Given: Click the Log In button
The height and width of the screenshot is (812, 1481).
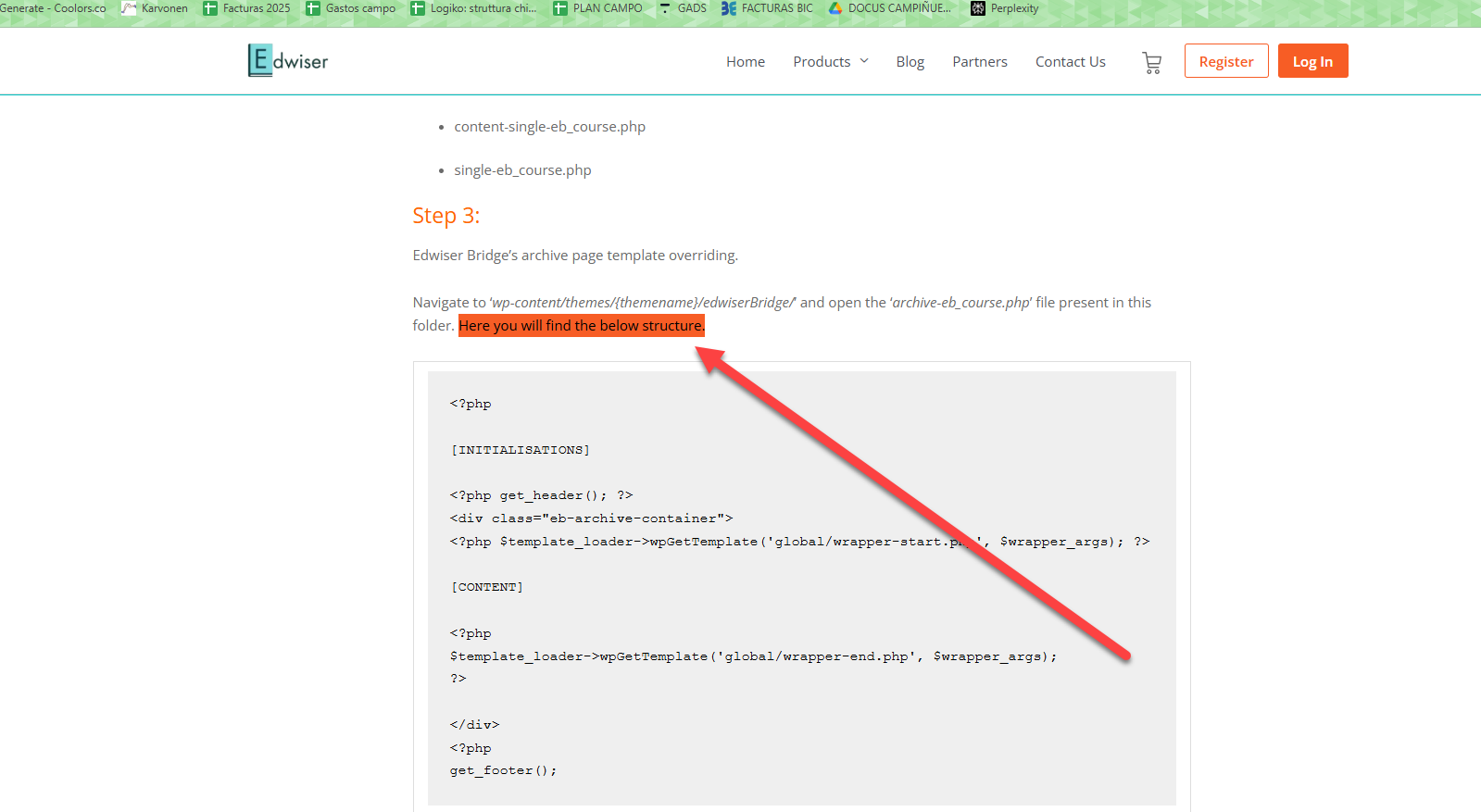Looking at the screenshot, I should (1313, 61).
